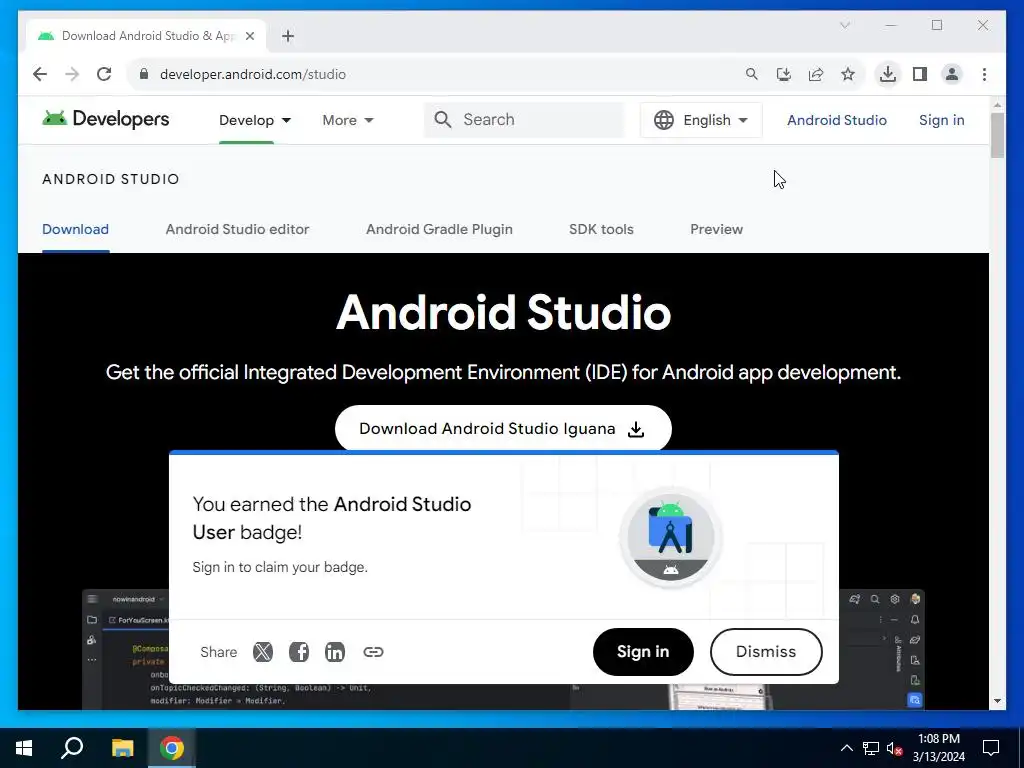Click the scrollbar up arrow
This screenshot has width=1024, height=768.
tap(997, 104)
